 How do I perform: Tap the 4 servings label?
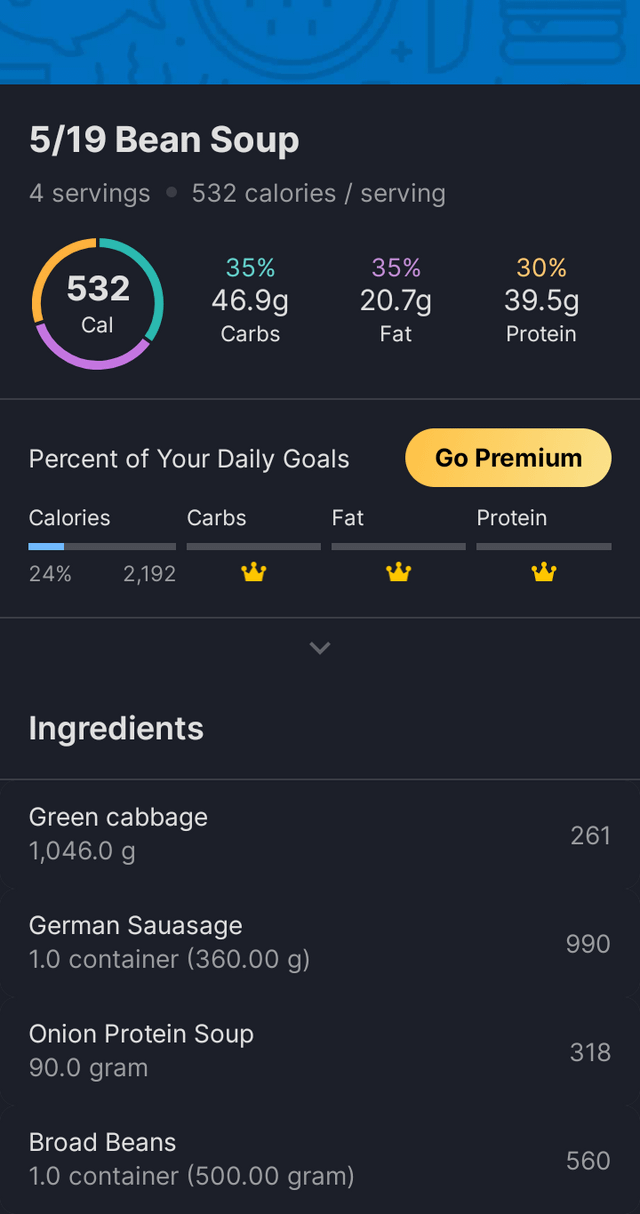[90, 193]
